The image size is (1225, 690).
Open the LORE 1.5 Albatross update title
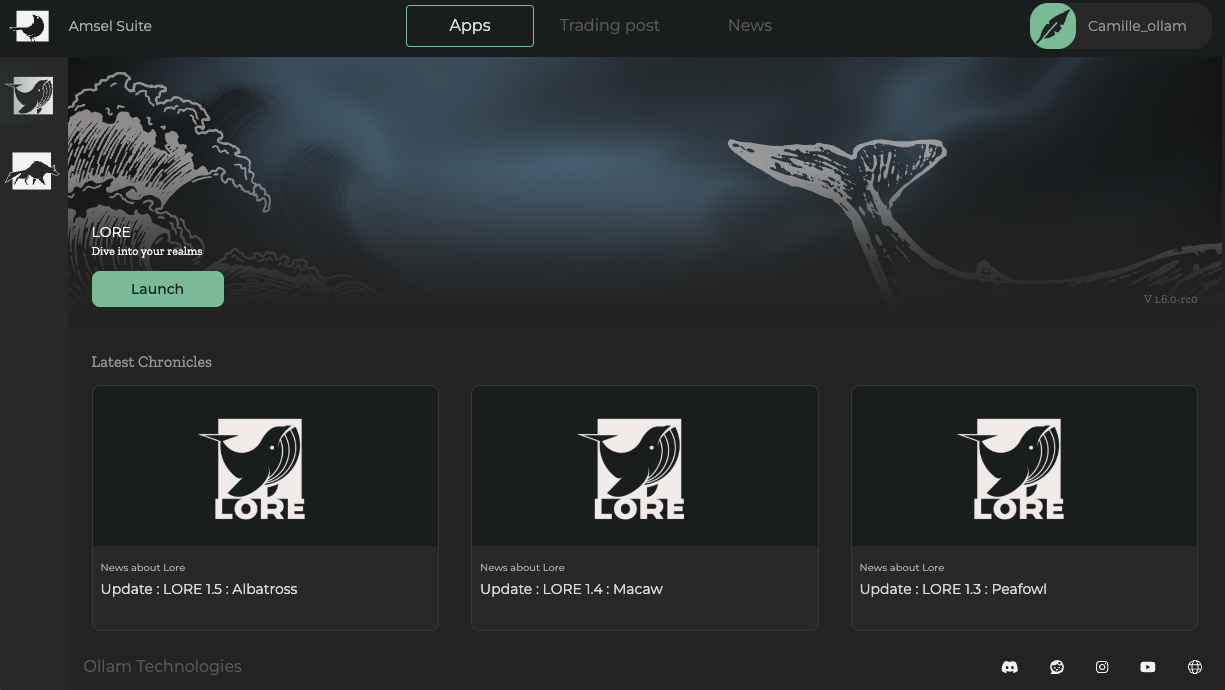(x=199, y=589)
